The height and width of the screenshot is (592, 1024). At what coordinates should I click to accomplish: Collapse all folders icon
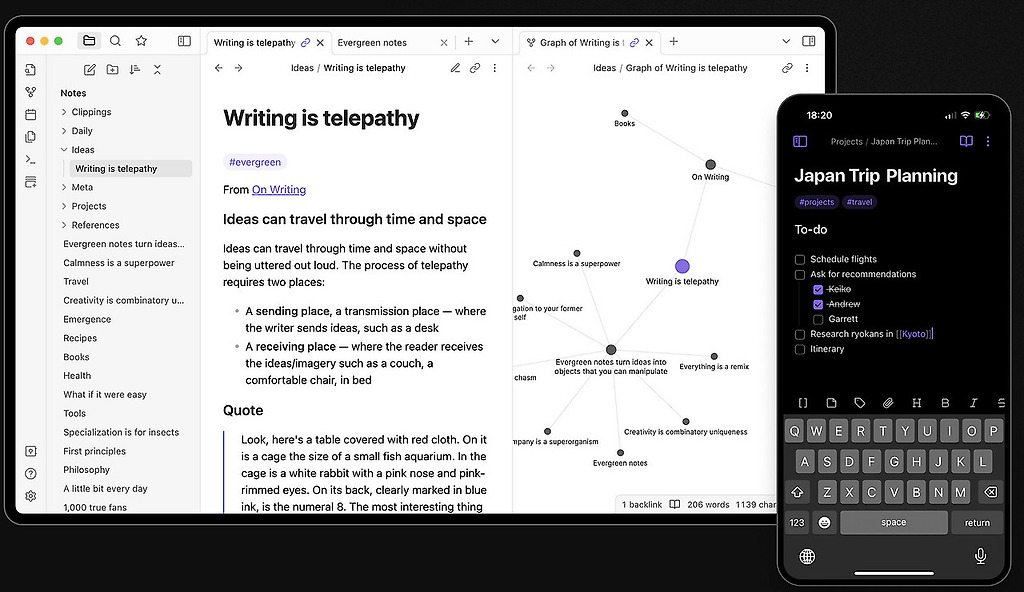tap(157, 69)
